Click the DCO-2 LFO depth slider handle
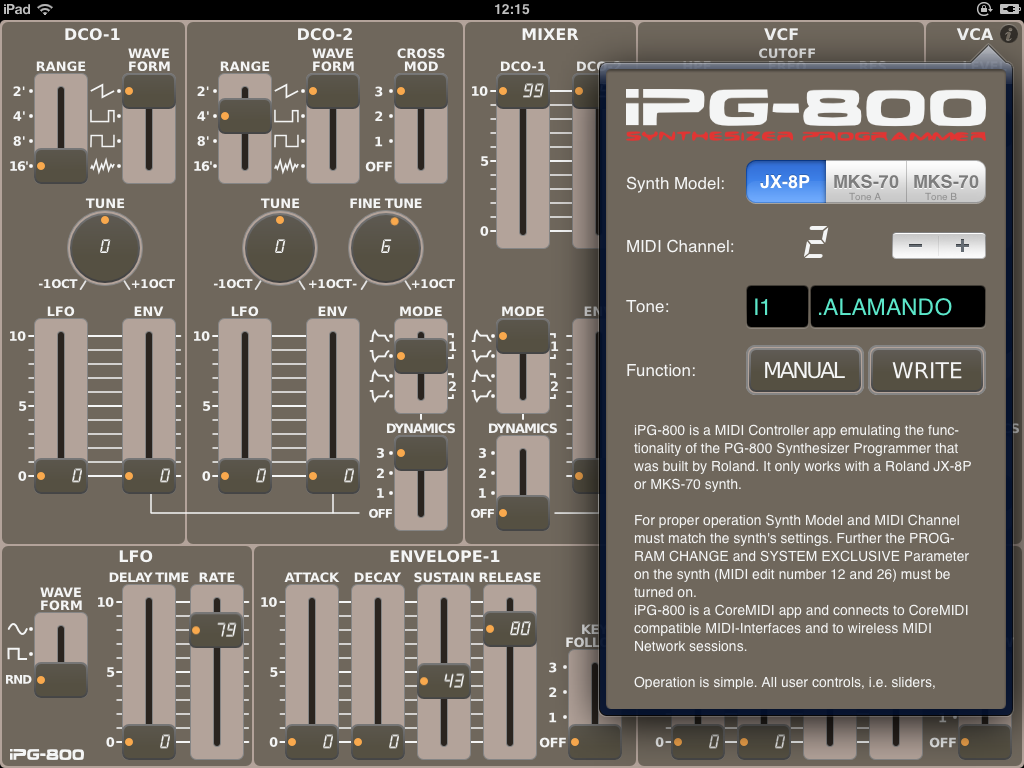 [x=245, y=476]
